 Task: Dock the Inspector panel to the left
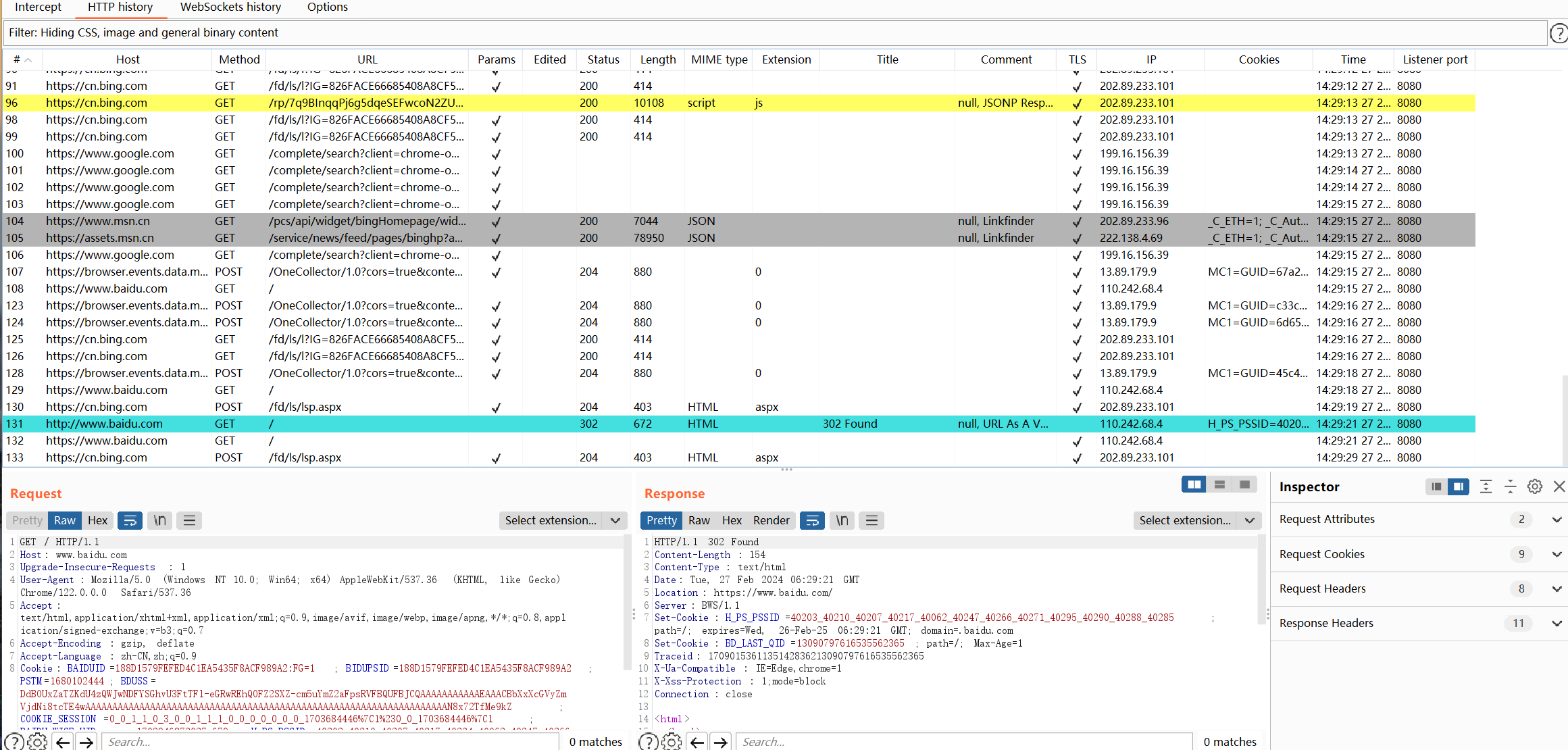coord(1436,486)
